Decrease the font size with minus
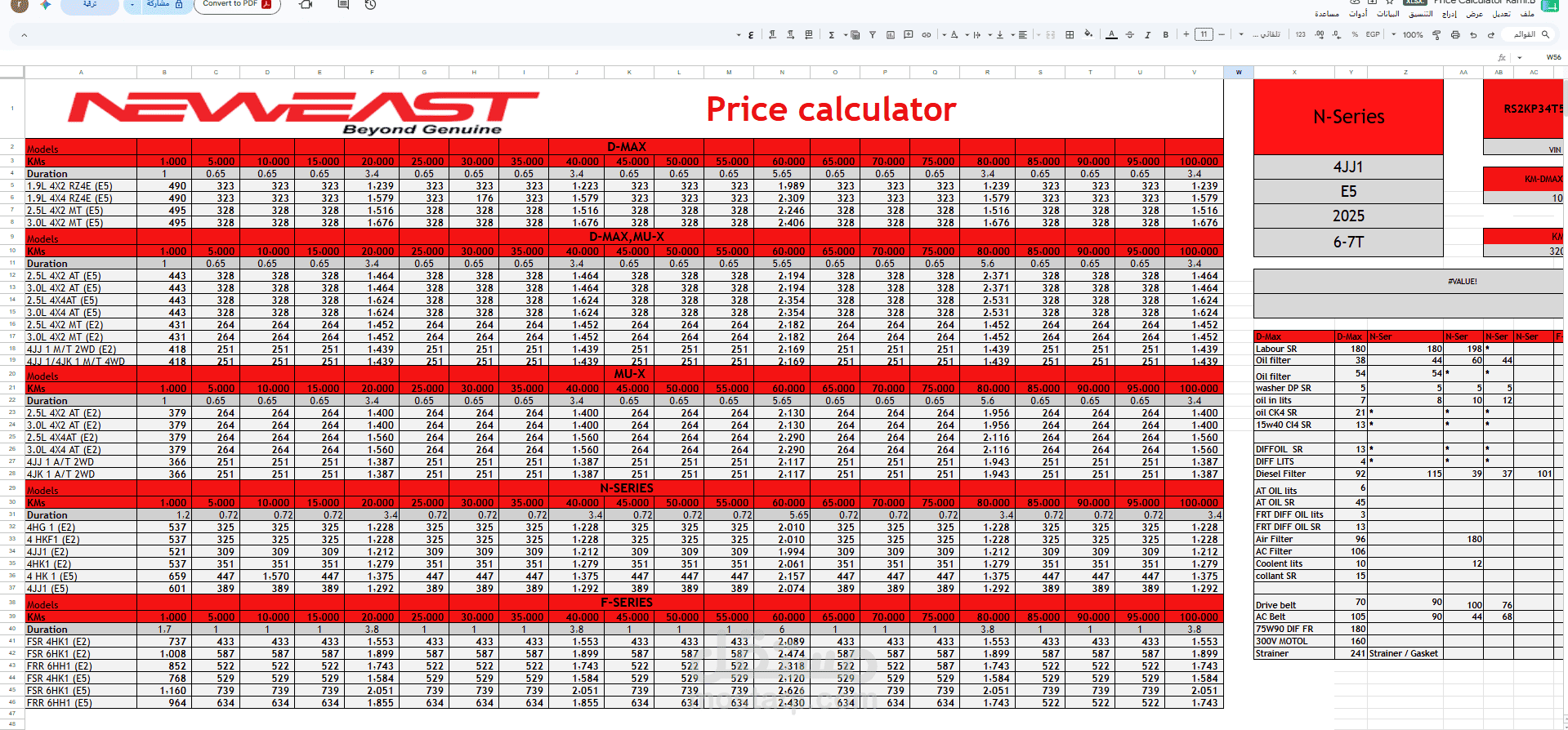Viewport: 1568px width, 730px height. (1222, 35)
